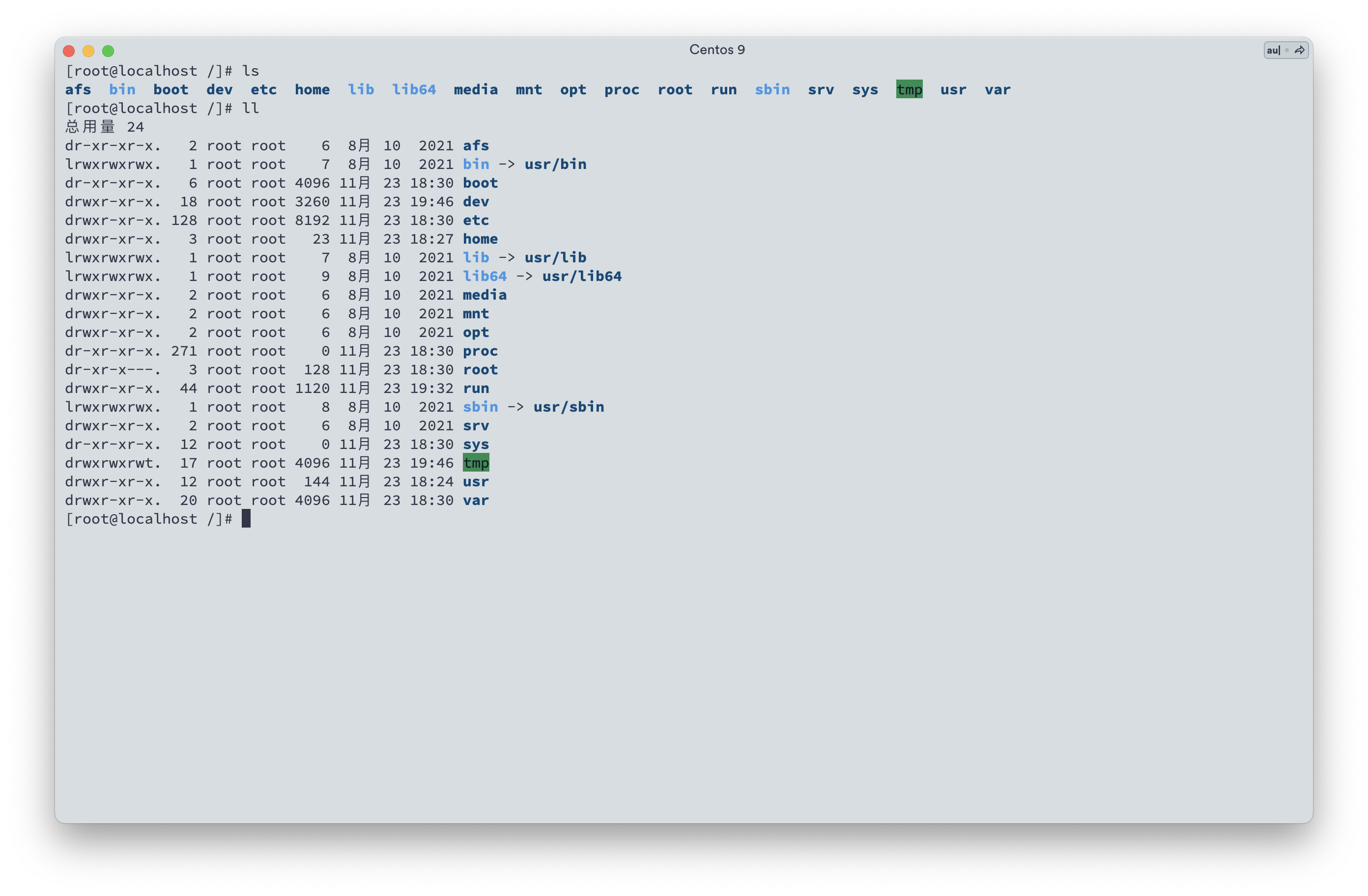Click "lib64" in the ls output row
The width and height of the screenshot is (1368, 896).
coord(414,89)
